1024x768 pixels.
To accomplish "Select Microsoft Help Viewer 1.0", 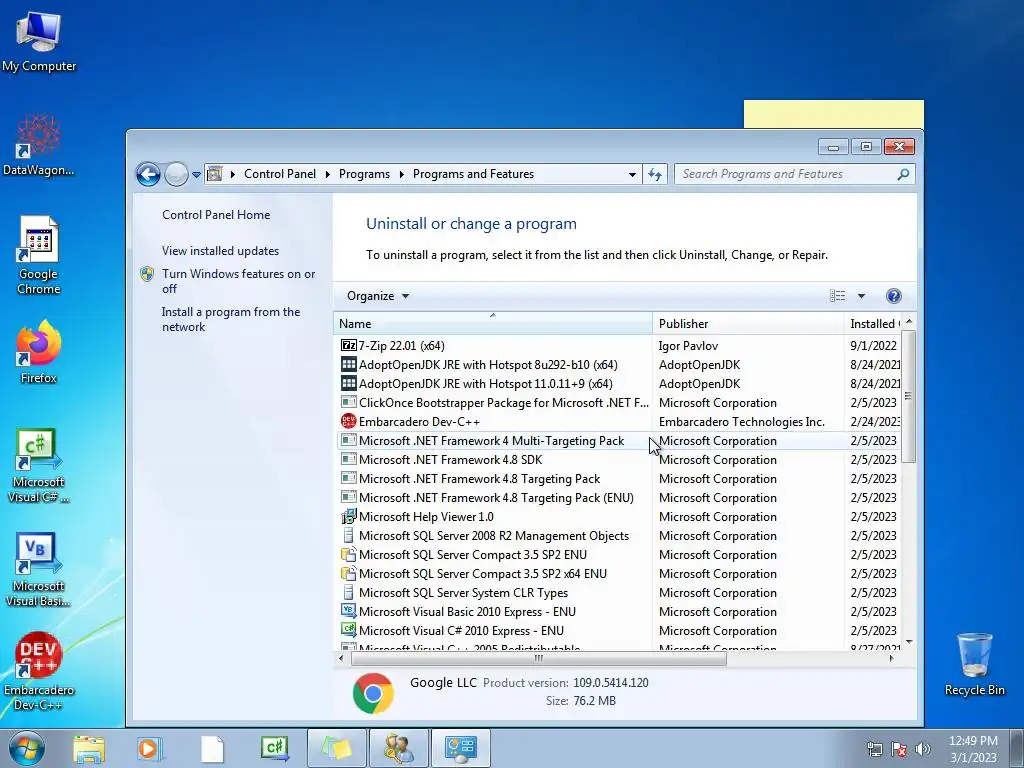I will [x=618, y=516].
